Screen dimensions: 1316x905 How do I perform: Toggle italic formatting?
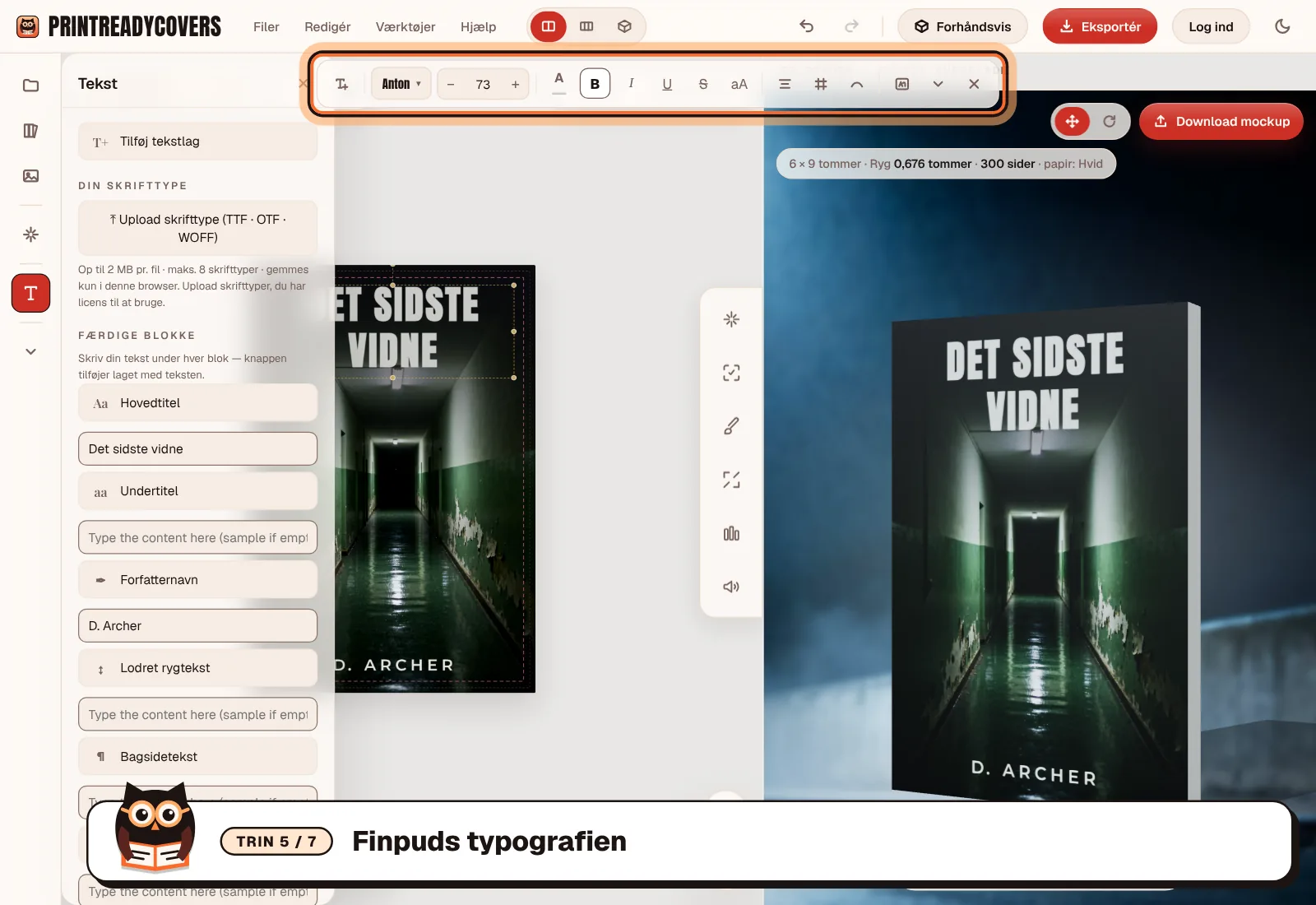coord(631,84)
